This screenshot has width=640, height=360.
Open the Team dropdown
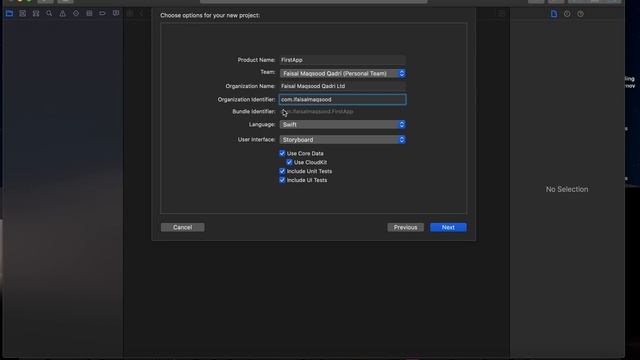342,73
